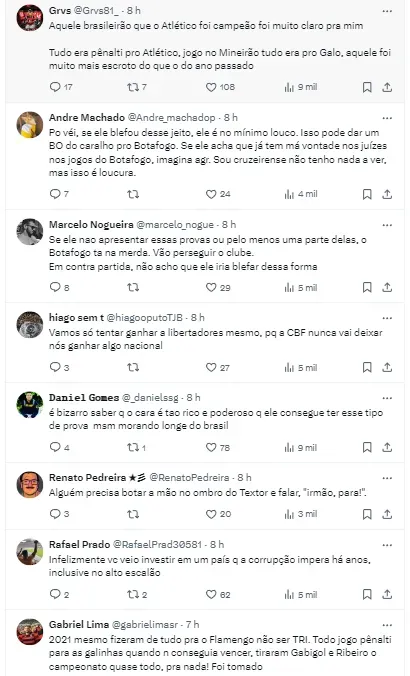Bookmark the Grvs tweet

[367, 88]
